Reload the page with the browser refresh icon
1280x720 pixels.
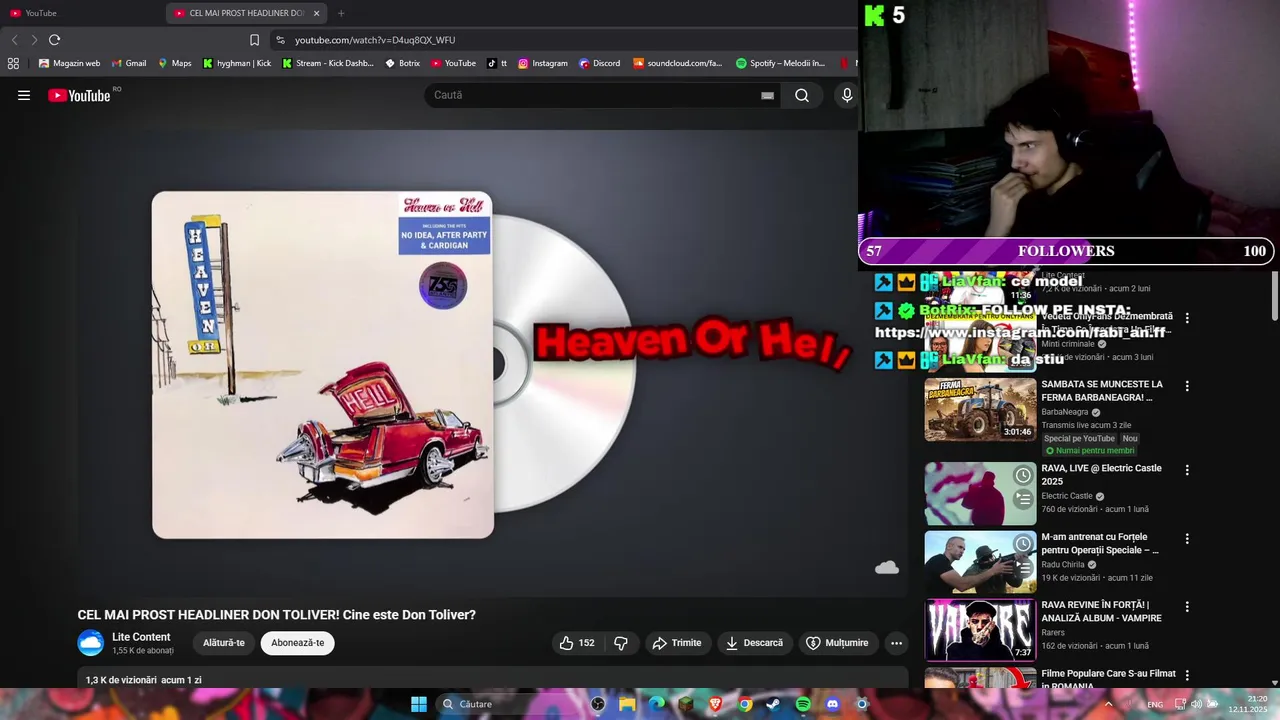point(54,40)
